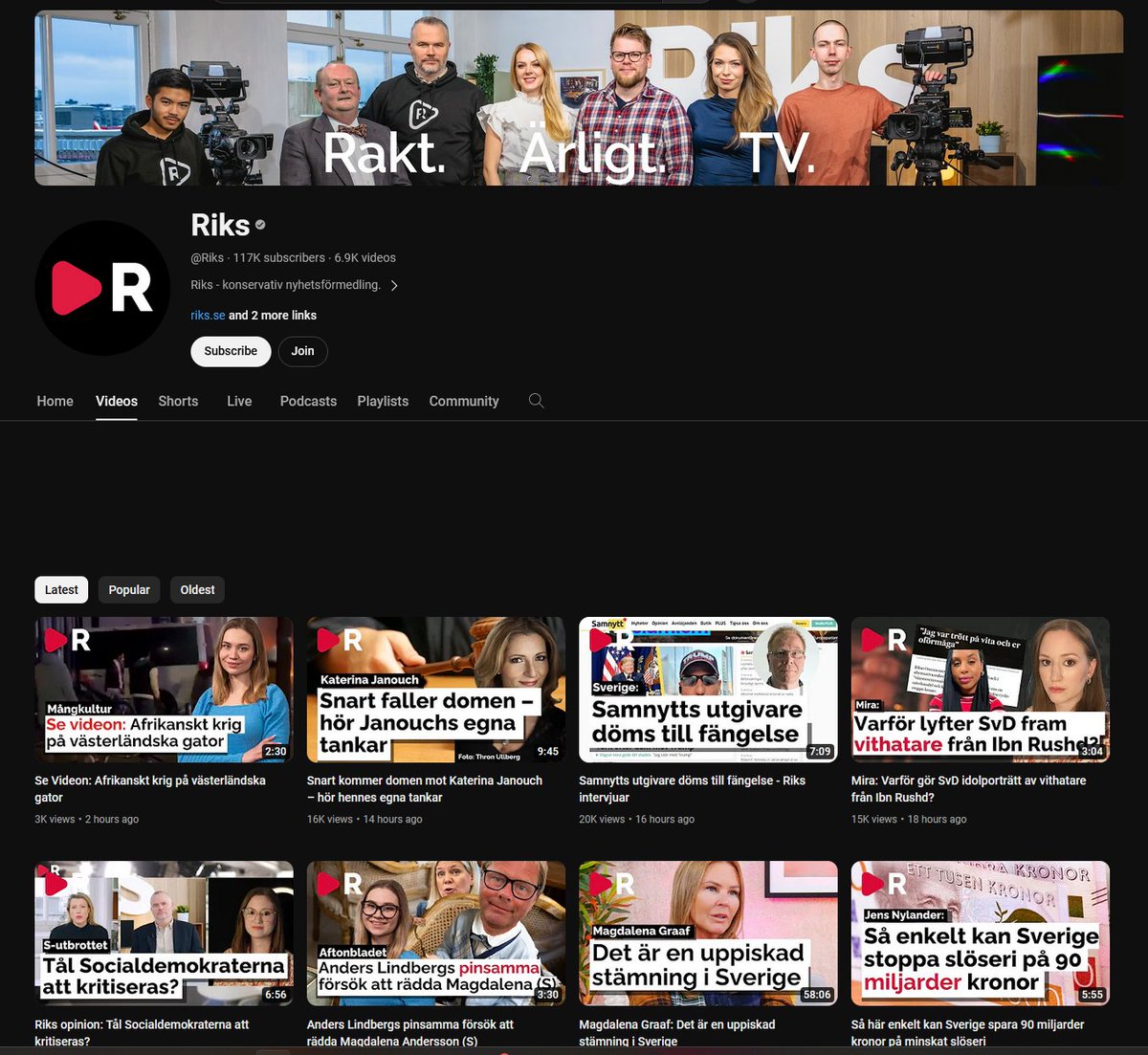This screenshot has width=1148, height=1055.
Task: Click title 'Samnytts utgivare döms till fängelse'
Action: pyautogui.click(x=692, y=789)
